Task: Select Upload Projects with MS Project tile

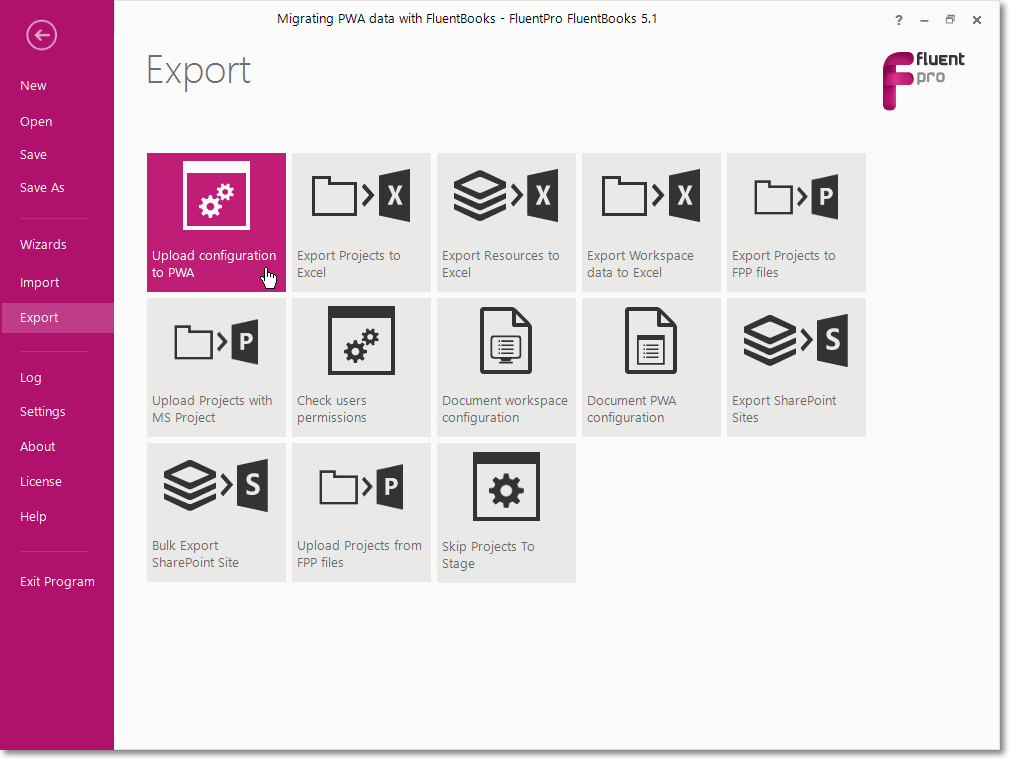Action: tap(216, 367)
